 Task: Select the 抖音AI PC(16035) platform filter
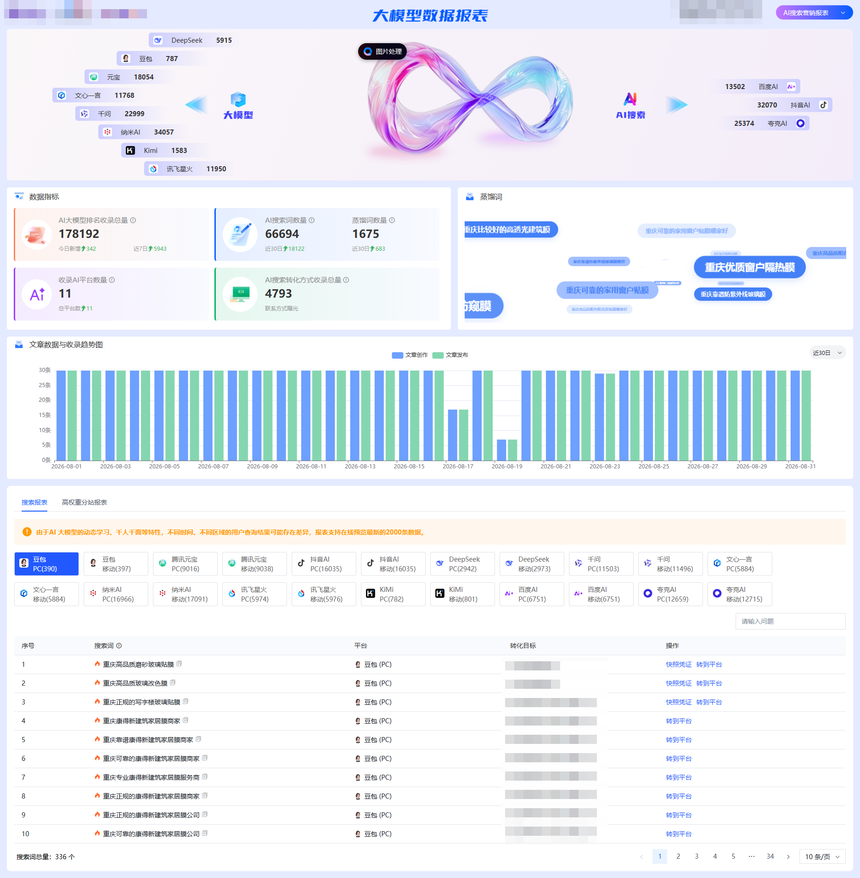tap(324, 564)
